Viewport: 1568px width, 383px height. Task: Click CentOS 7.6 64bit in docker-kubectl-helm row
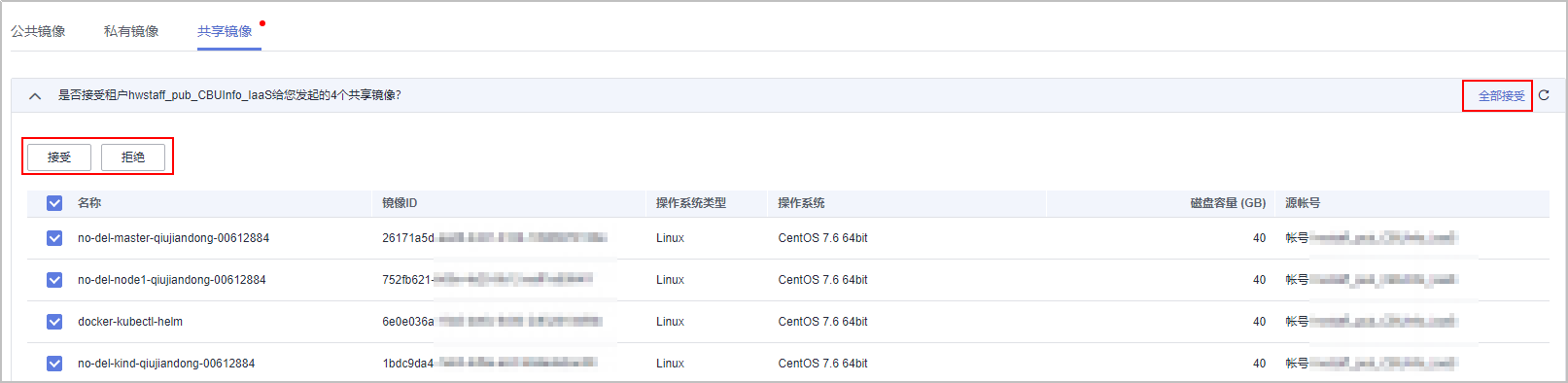(822, 322)
